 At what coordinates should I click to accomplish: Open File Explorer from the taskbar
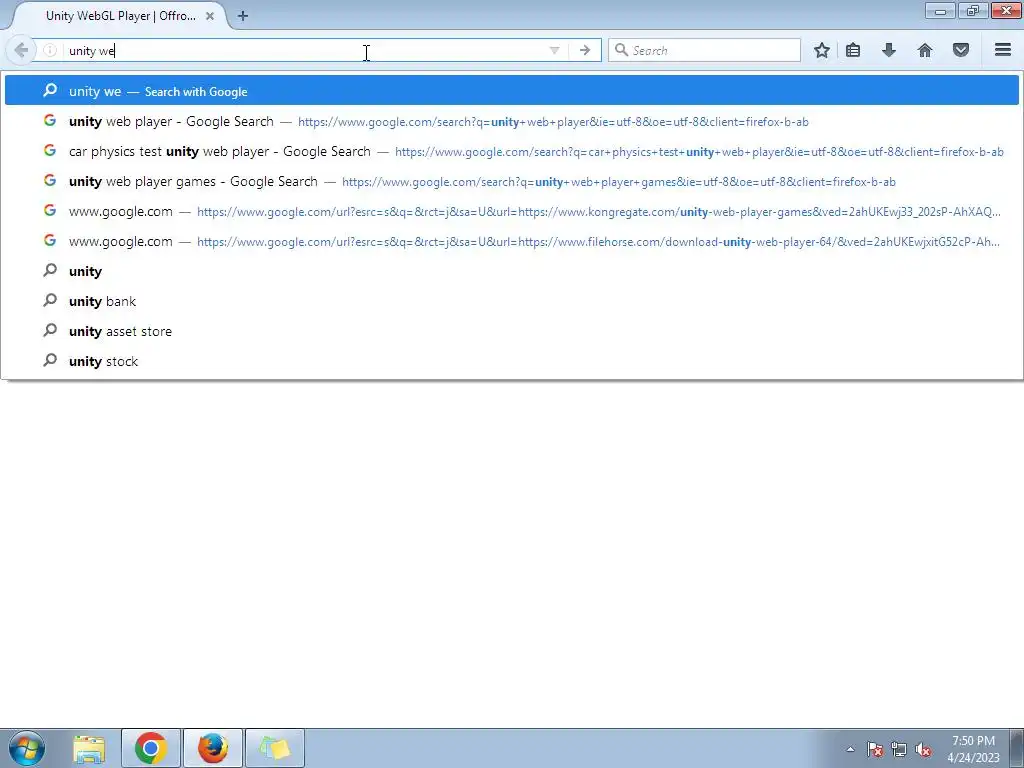click(x=89, y=748)
